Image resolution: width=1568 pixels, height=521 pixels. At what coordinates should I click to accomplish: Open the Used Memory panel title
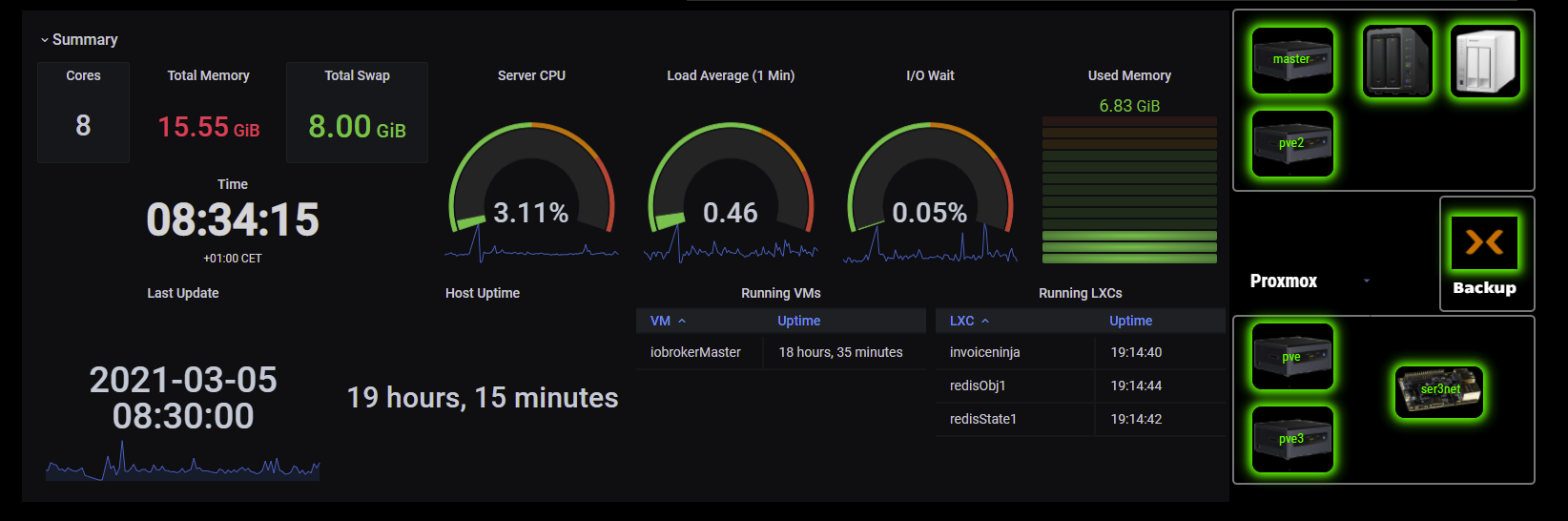pyautogui.click(x=1129, y=75)
